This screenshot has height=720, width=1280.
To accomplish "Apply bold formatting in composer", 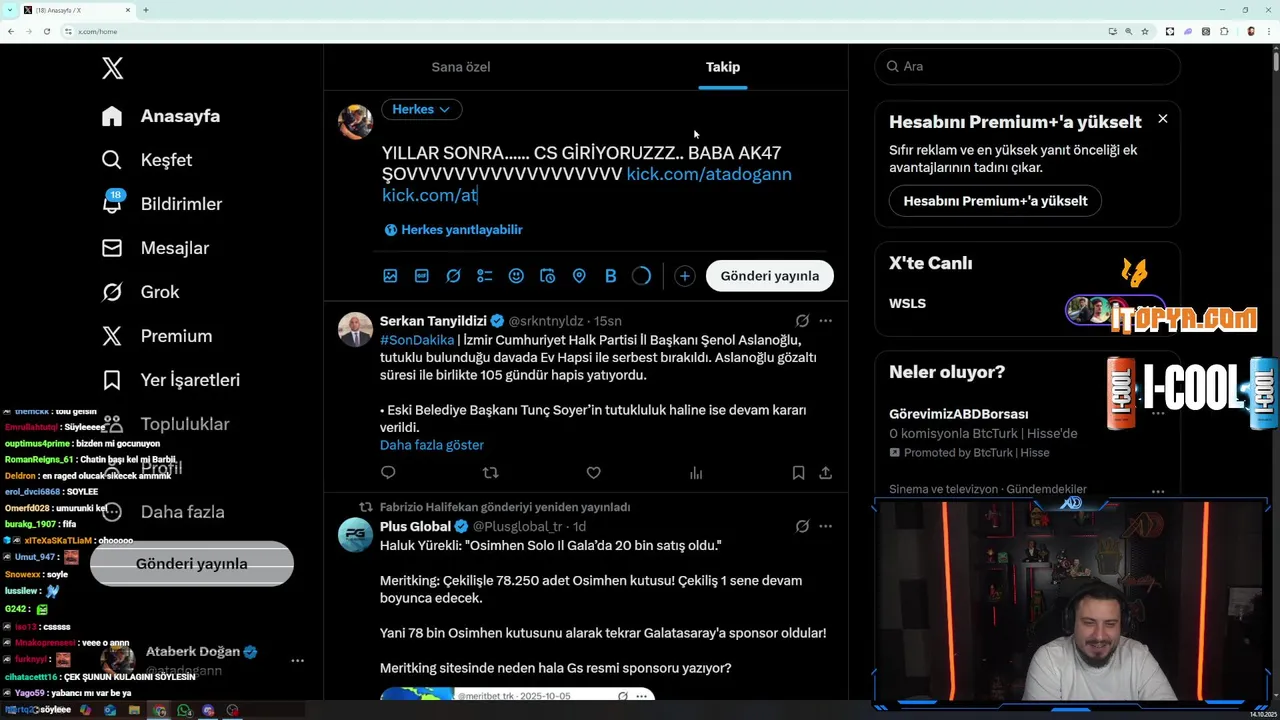I will pyautogui.click(x=610, y=276).
